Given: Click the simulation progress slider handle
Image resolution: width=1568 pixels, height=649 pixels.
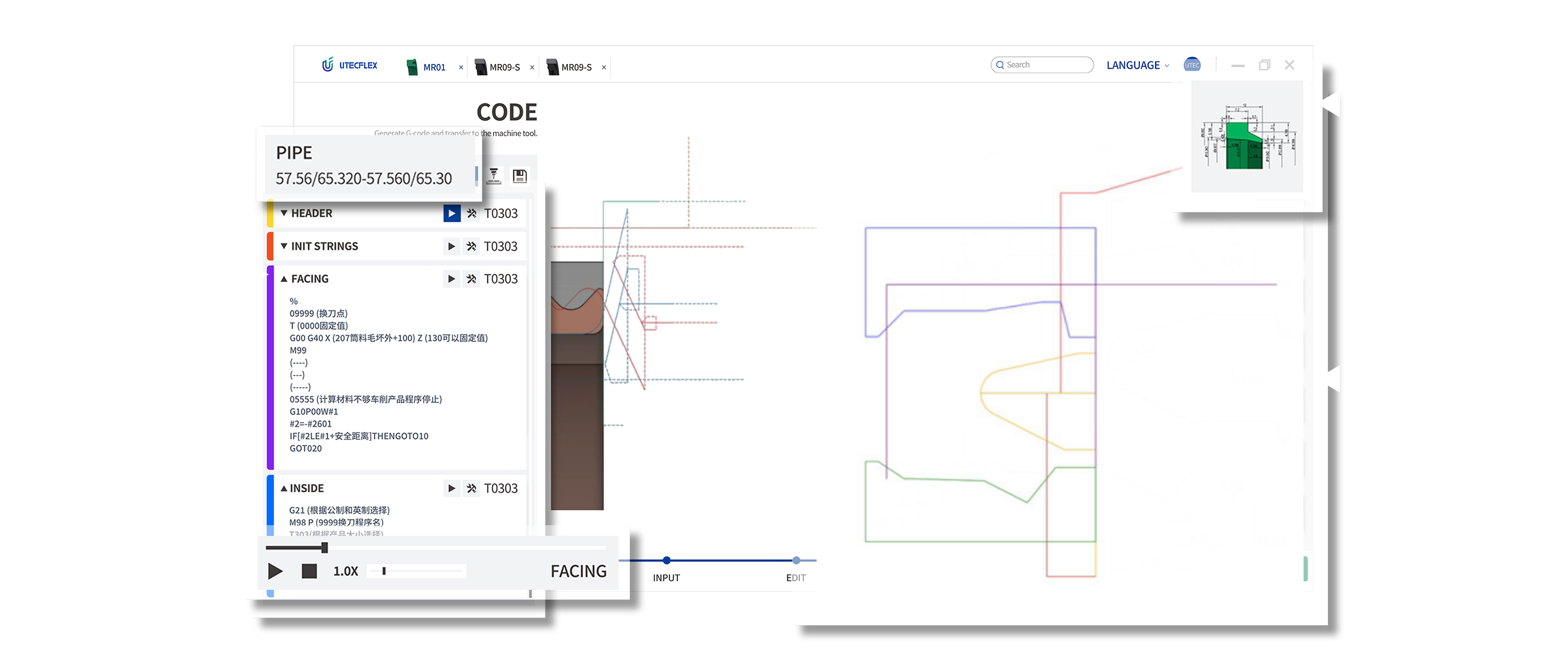Looking at the screenshot, I should 324,548.
